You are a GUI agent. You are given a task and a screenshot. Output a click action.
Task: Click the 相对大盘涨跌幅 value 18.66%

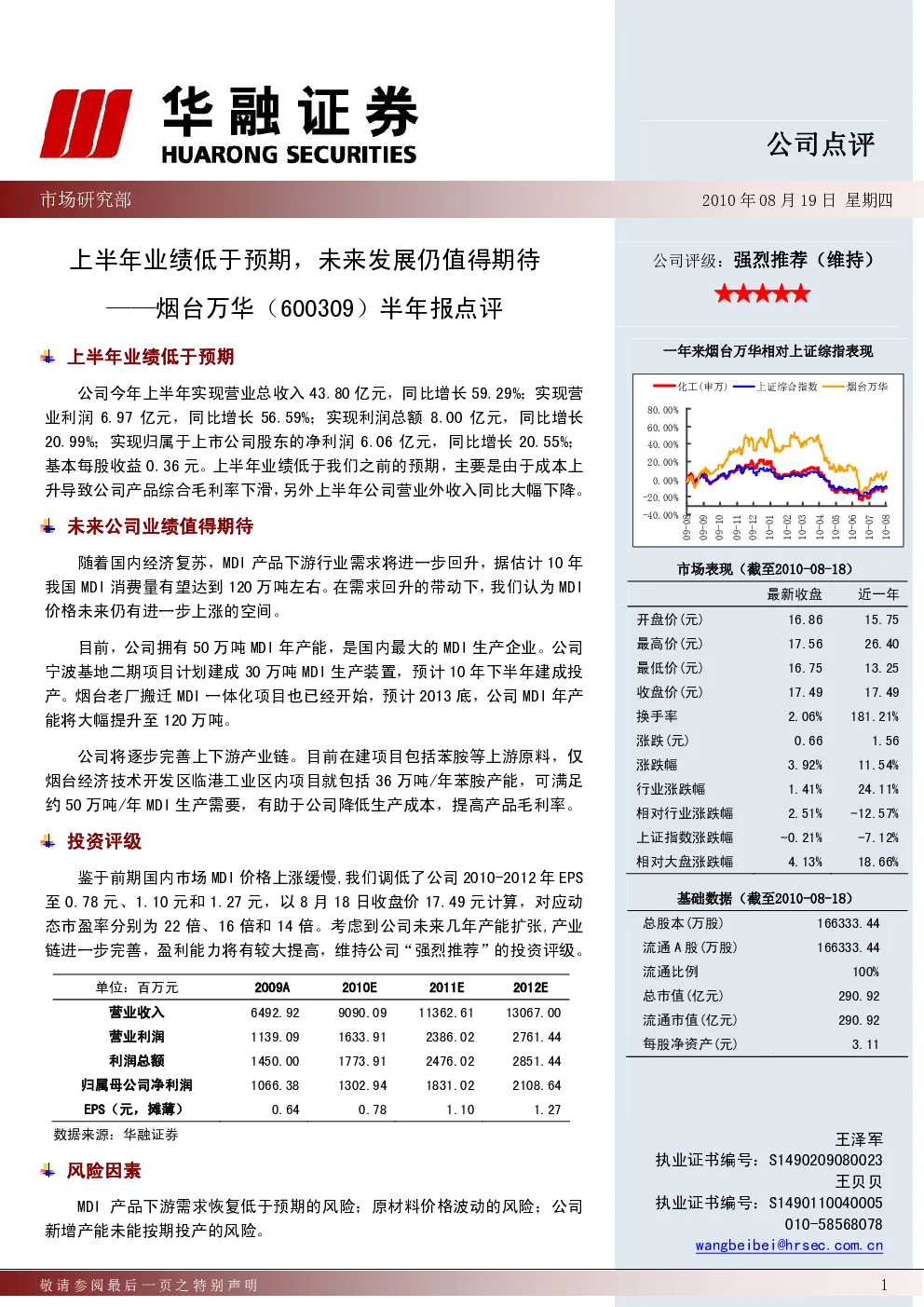(878, 862)
